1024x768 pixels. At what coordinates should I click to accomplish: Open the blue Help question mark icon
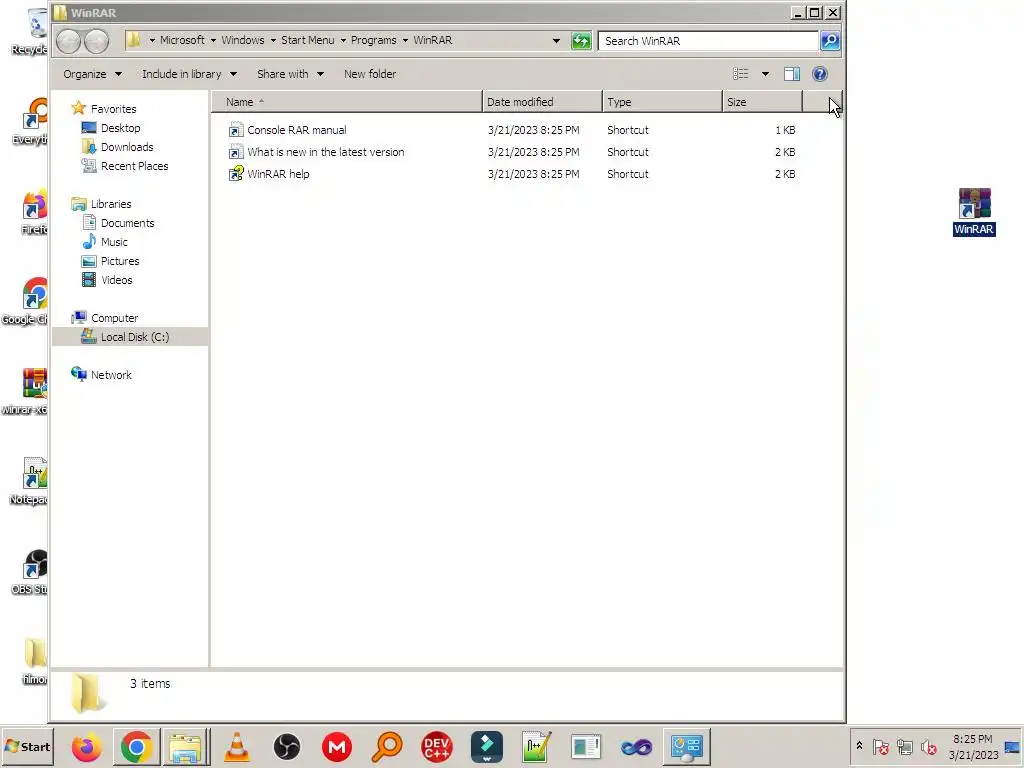tap(820, 74)
